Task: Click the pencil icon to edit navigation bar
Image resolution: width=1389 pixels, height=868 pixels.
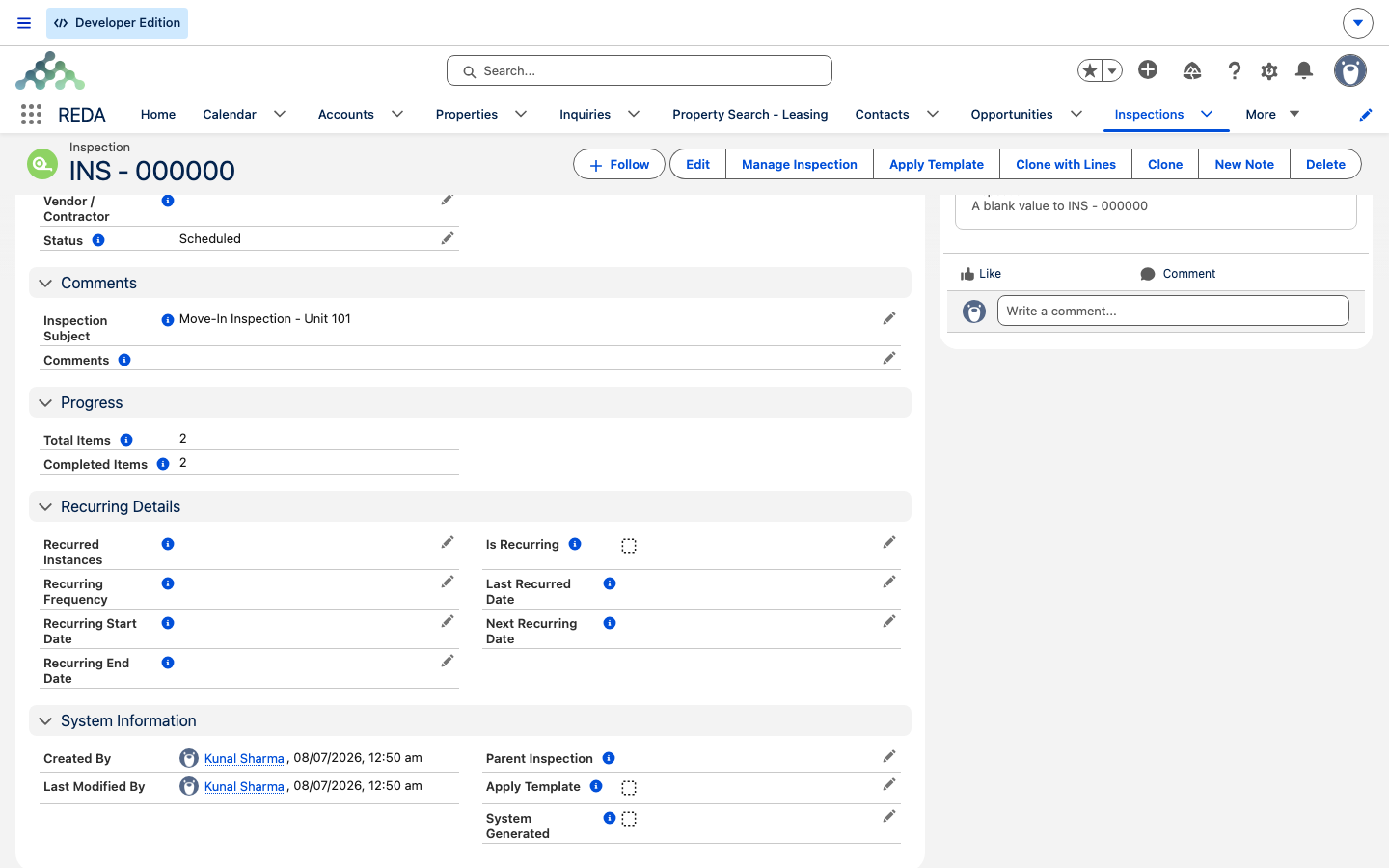Action: (1366, 115)
